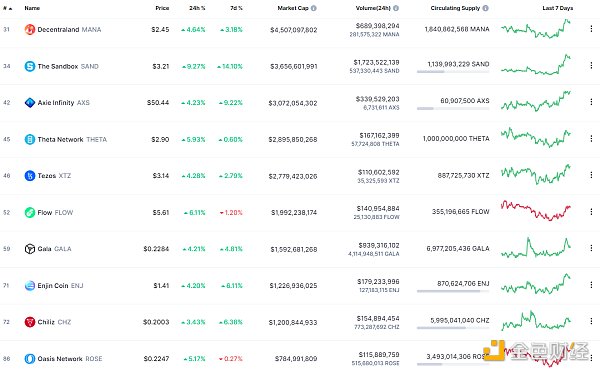
Task: Open three-dot menu for Flow row
Action: [591, 212]
